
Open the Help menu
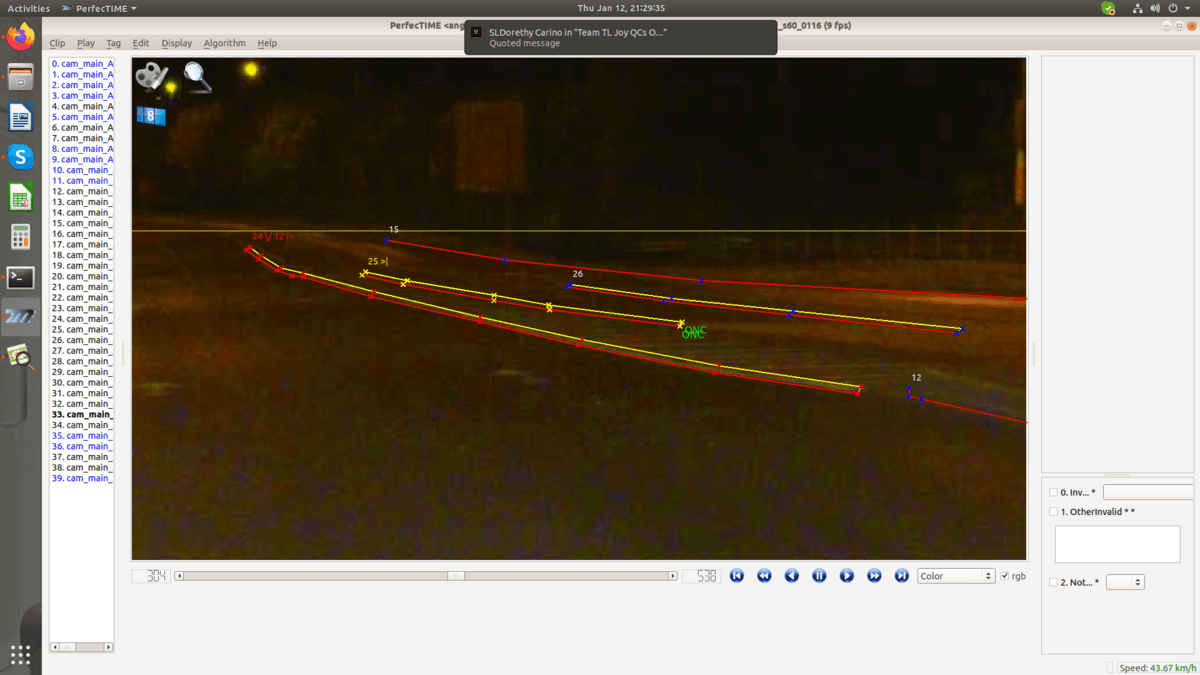coord(267,43)
